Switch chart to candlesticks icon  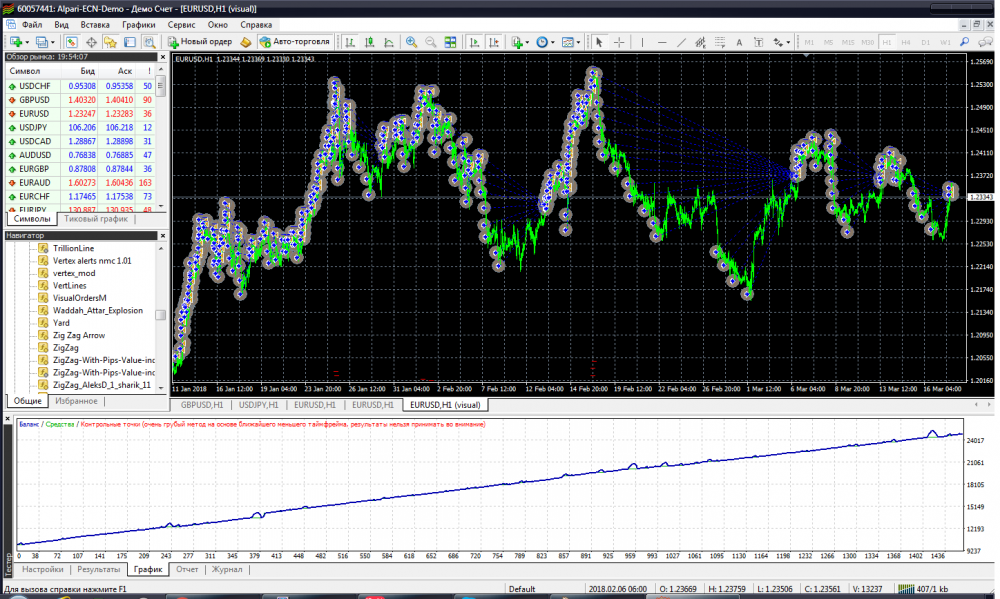369,42
